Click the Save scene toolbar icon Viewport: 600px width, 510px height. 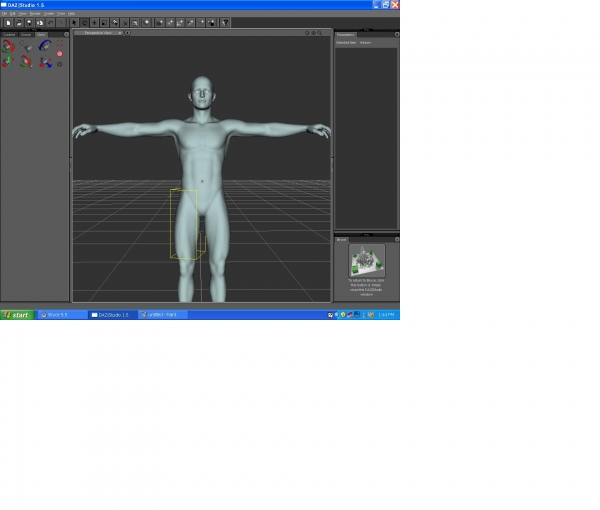pos(29,23)
